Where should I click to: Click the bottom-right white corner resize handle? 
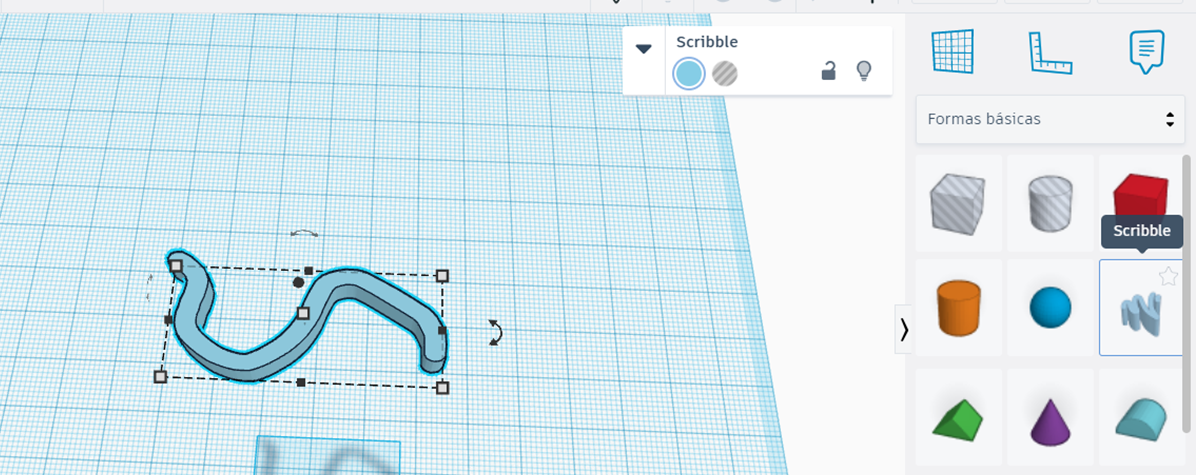tap(442, 388)
